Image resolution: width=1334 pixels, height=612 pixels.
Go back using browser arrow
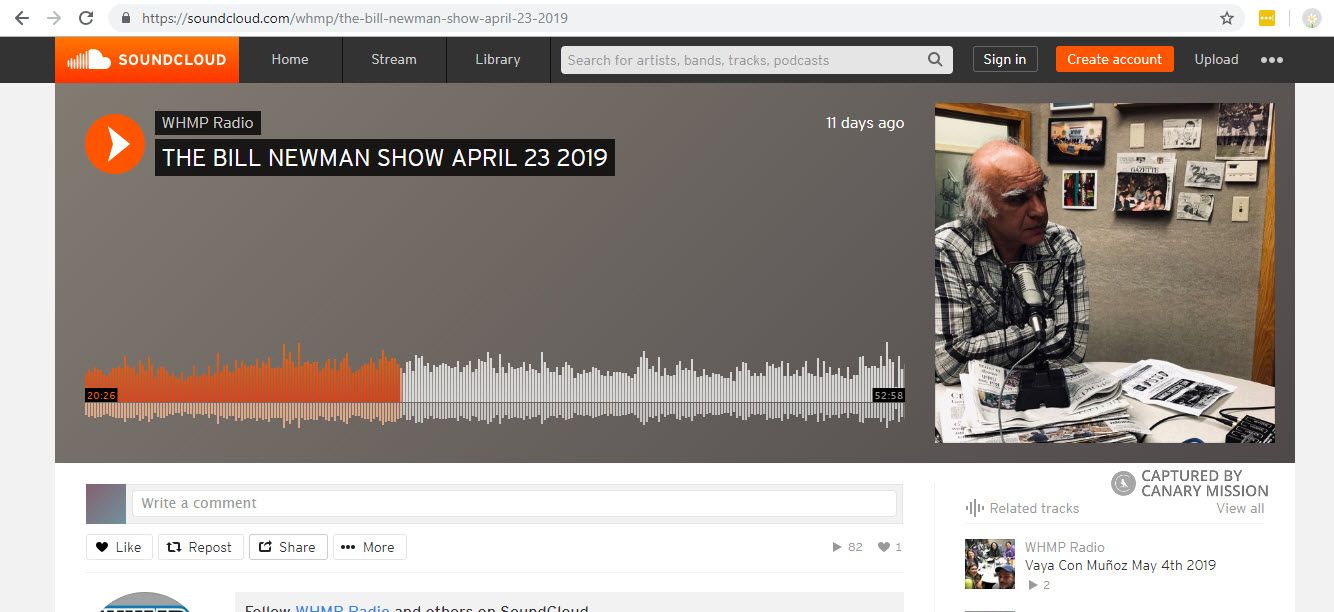pos(21,18)
